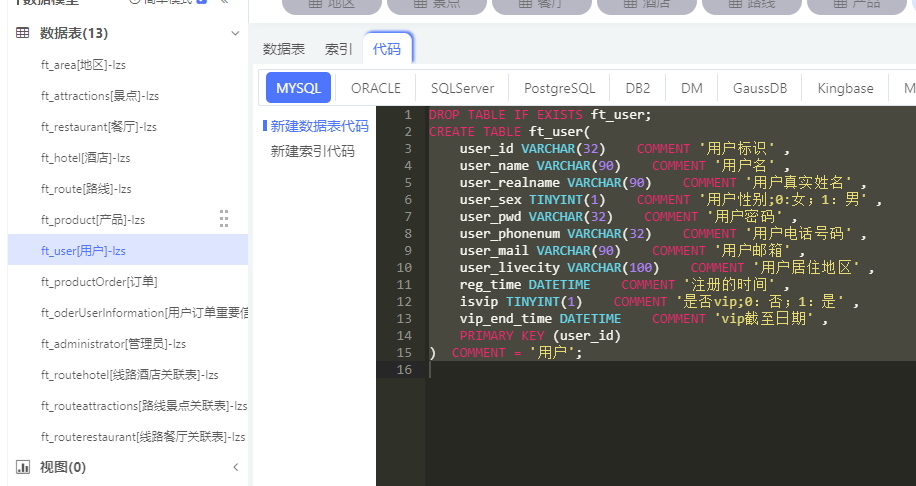Collapse the 数据表(13) section chevron
Screen dimensions: 916x486
pyautogui.click(x=235, y=33)
